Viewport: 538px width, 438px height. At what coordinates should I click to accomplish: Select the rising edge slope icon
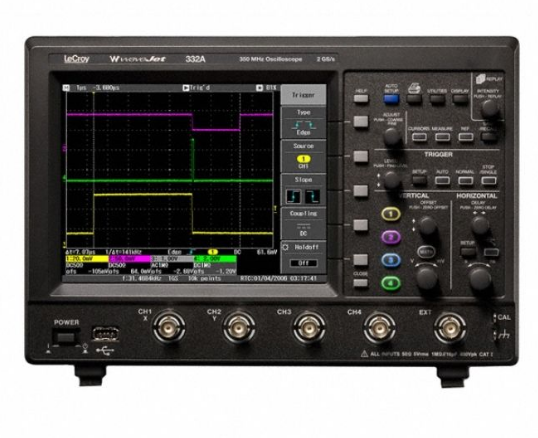(x=294, y=197)
